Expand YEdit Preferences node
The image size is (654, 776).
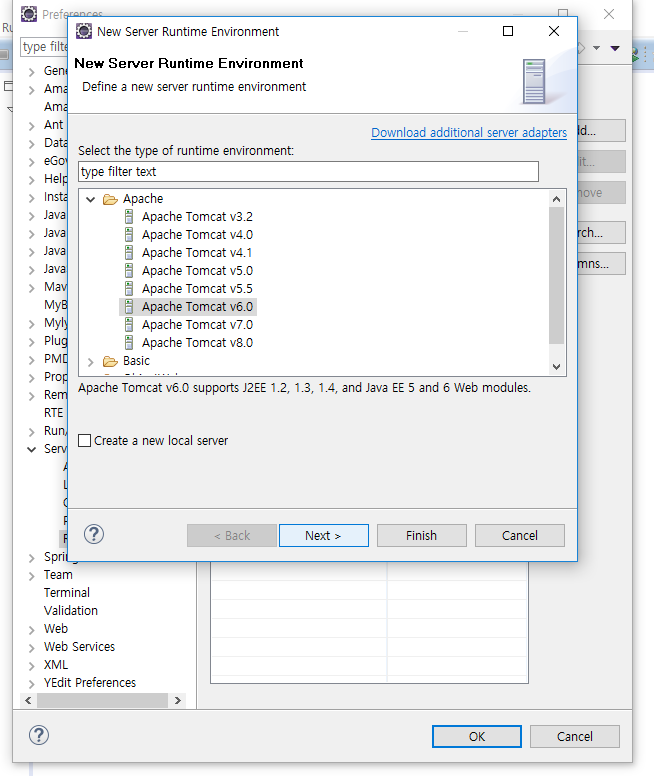[x=32, y=684]
